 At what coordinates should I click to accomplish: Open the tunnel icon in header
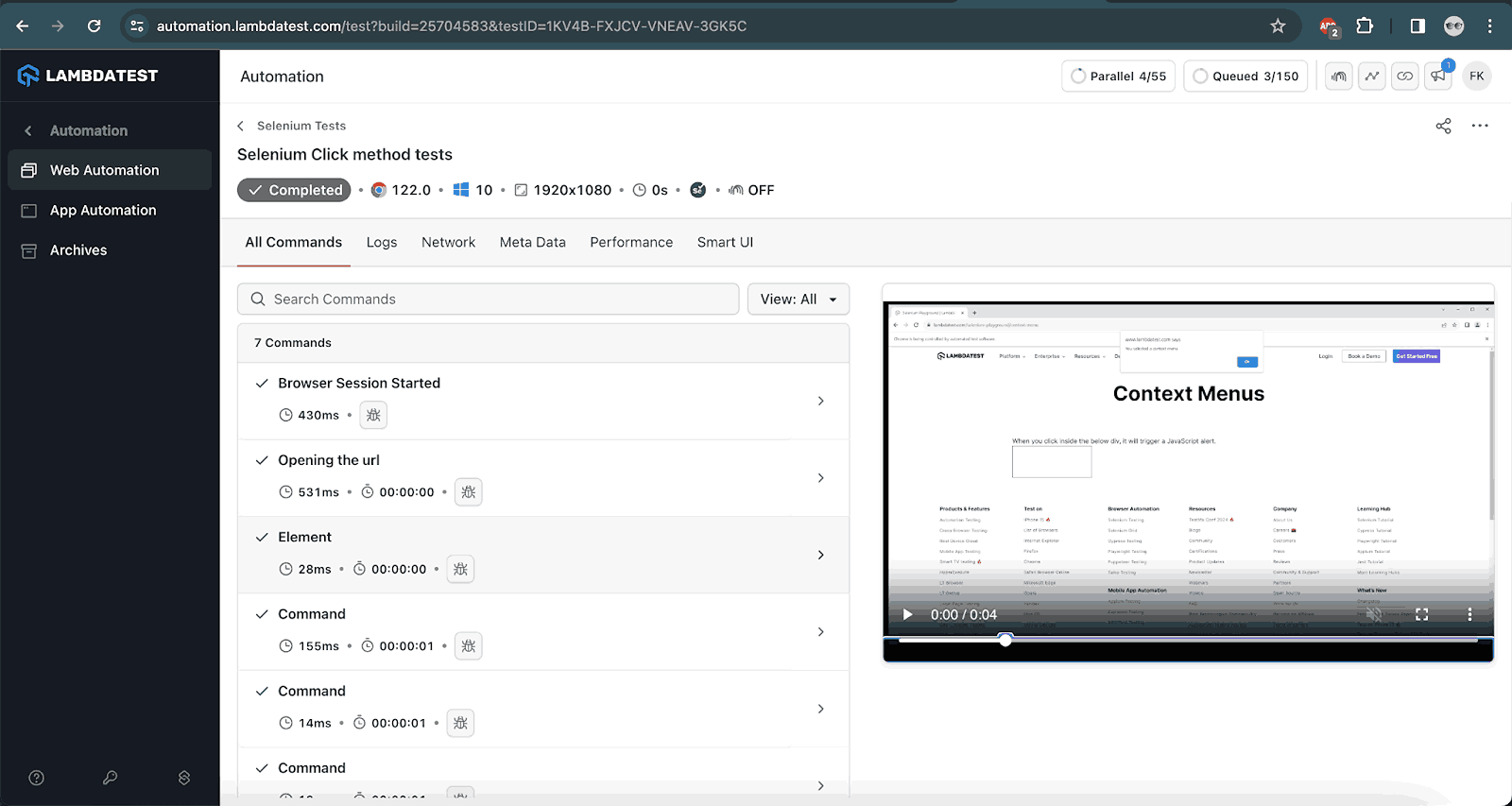1339,77
